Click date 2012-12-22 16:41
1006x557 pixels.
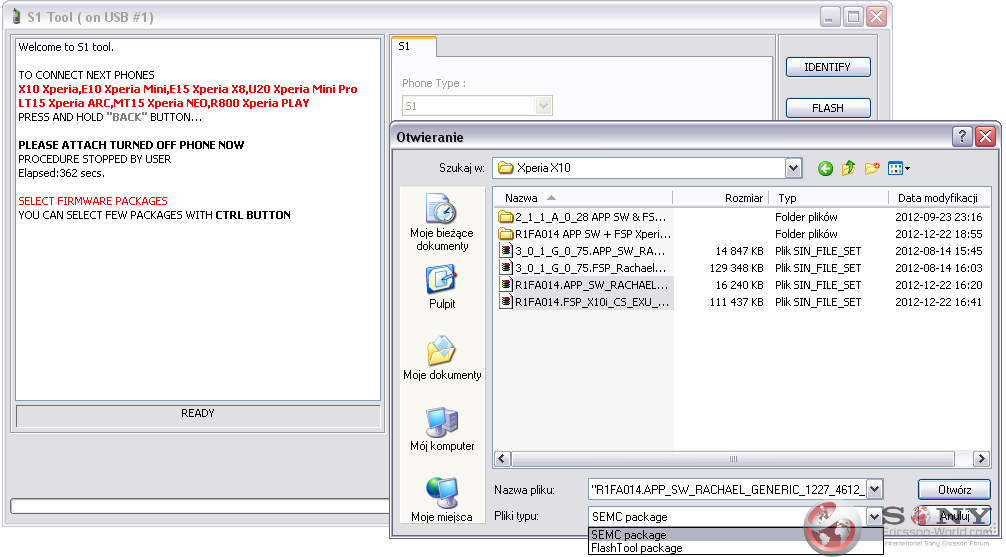tap(939, 302)
